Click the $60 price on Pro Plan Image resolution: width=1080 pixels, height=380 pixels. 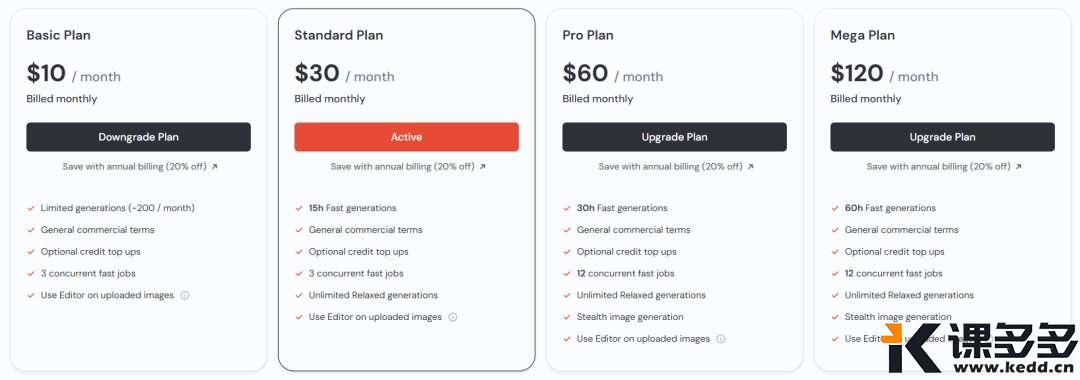pyautogui.click(x=585, y=73)
